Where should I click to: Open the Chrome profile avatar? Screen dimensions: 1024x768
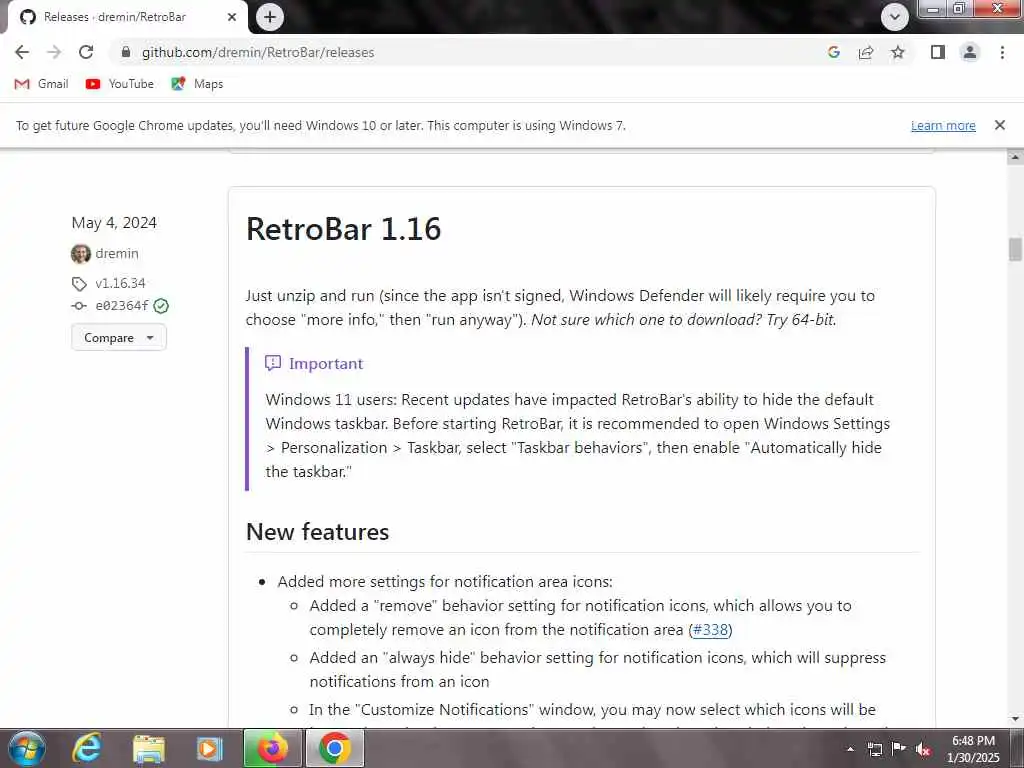[970, 52]
